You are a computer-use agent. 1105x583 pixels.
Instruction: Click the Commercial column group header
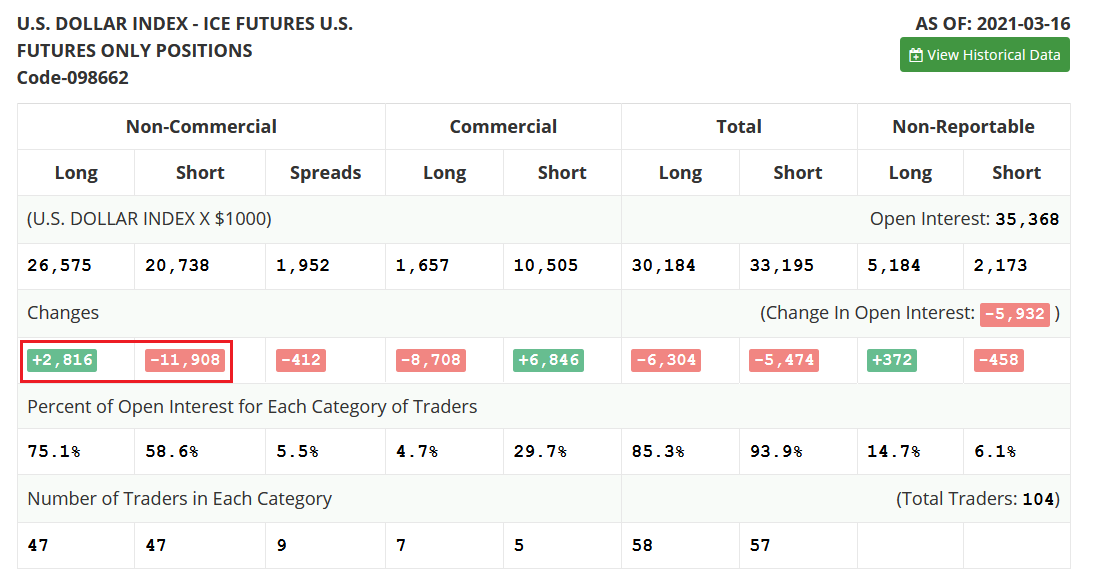click(503, 127)
